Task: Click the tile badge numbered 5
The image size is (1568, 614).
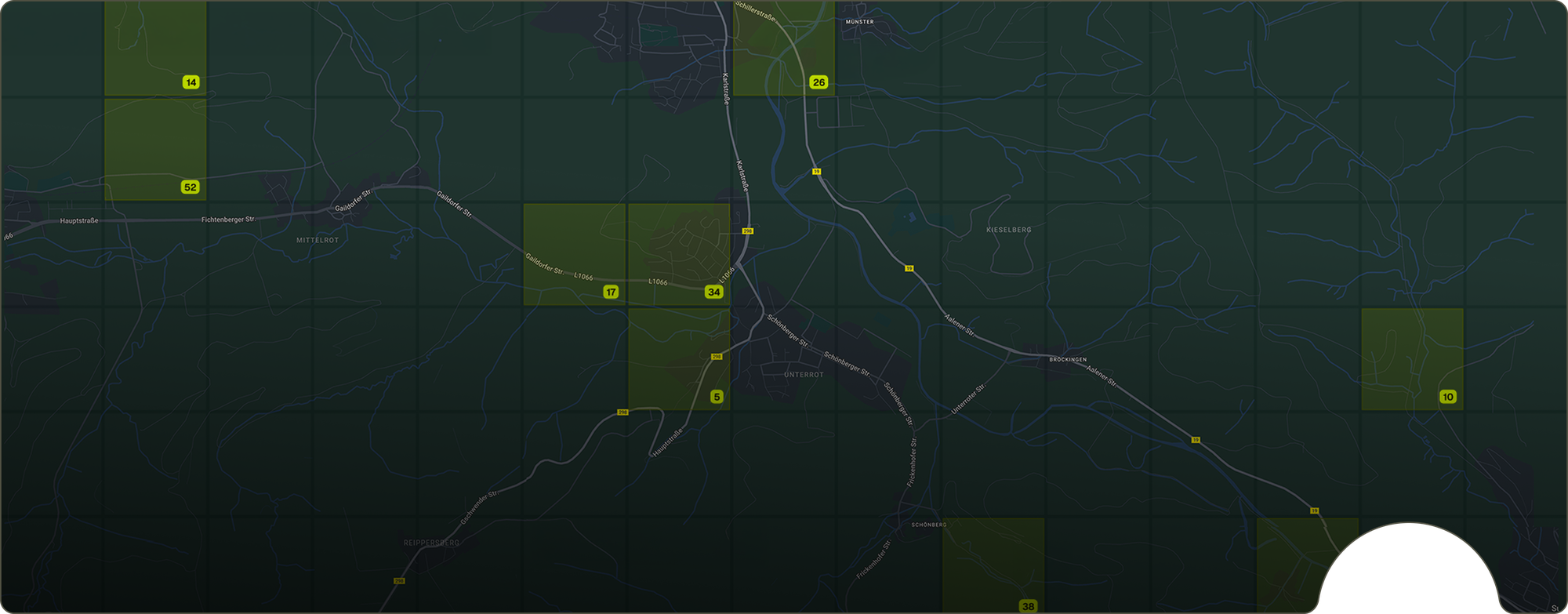Action: point(717,397)
